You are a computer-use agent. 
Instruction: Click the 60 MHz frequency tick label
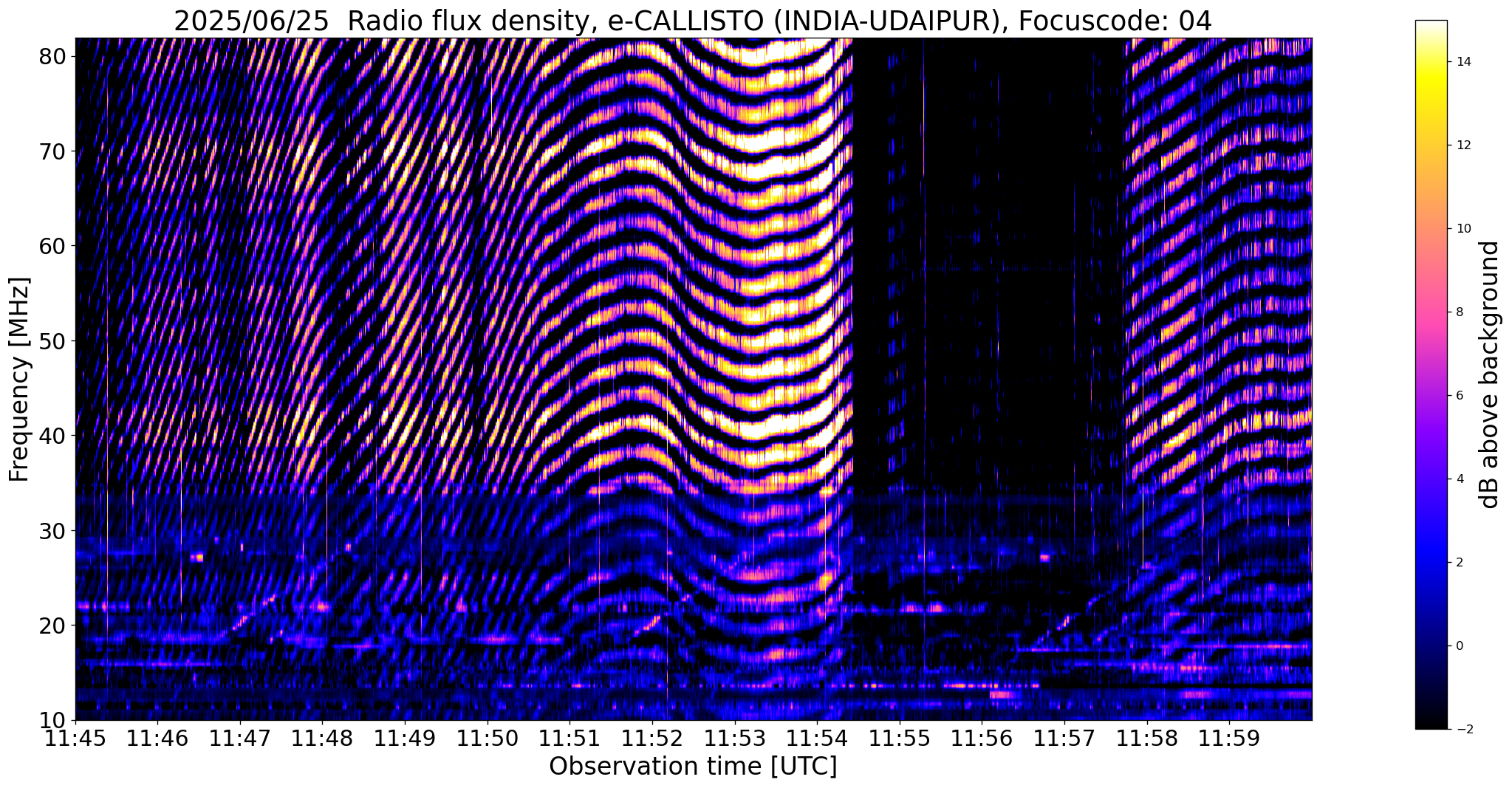point(54,246)
